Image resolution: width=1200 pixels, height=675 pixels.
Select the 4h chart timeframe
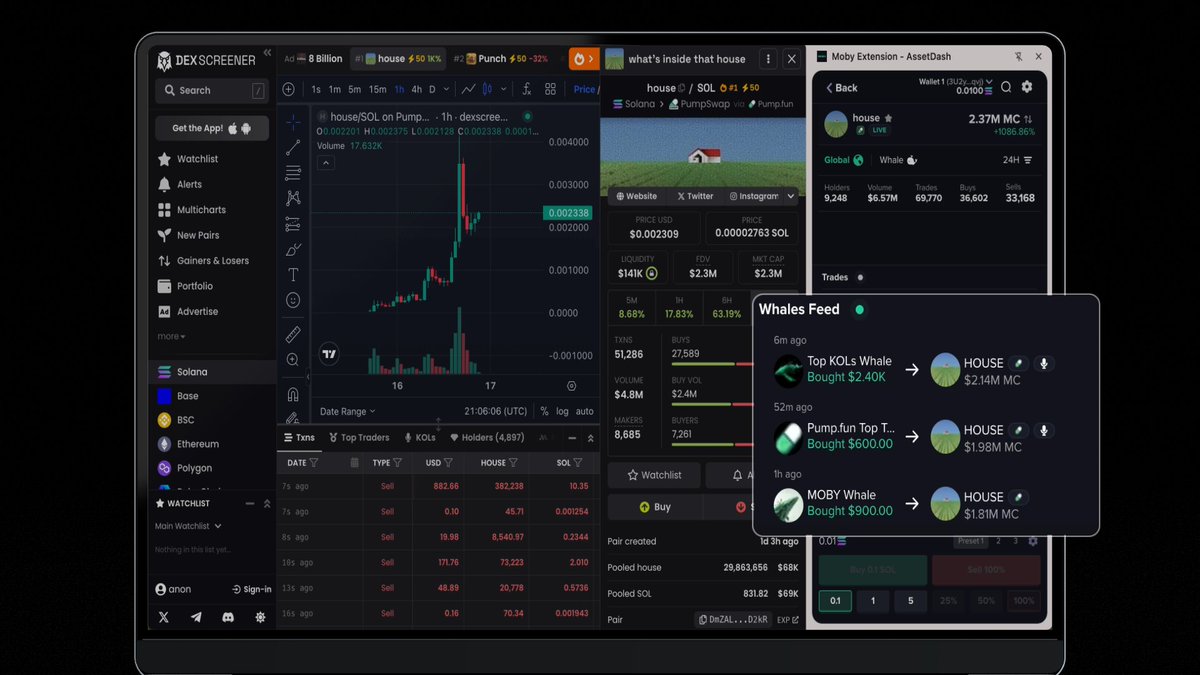coord(416,89)
